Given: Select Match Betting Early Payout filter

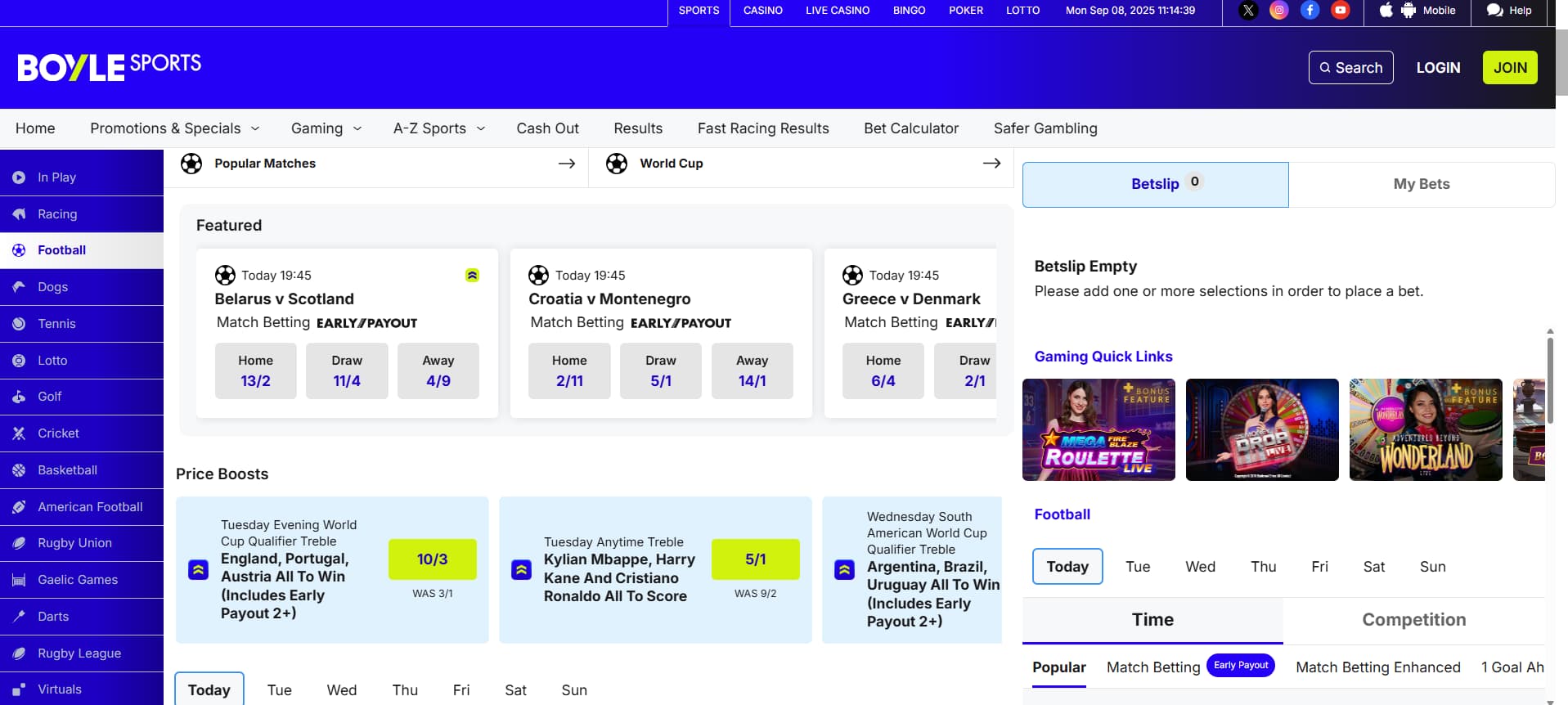Looking at the screenshot, I should [1190, 667].
